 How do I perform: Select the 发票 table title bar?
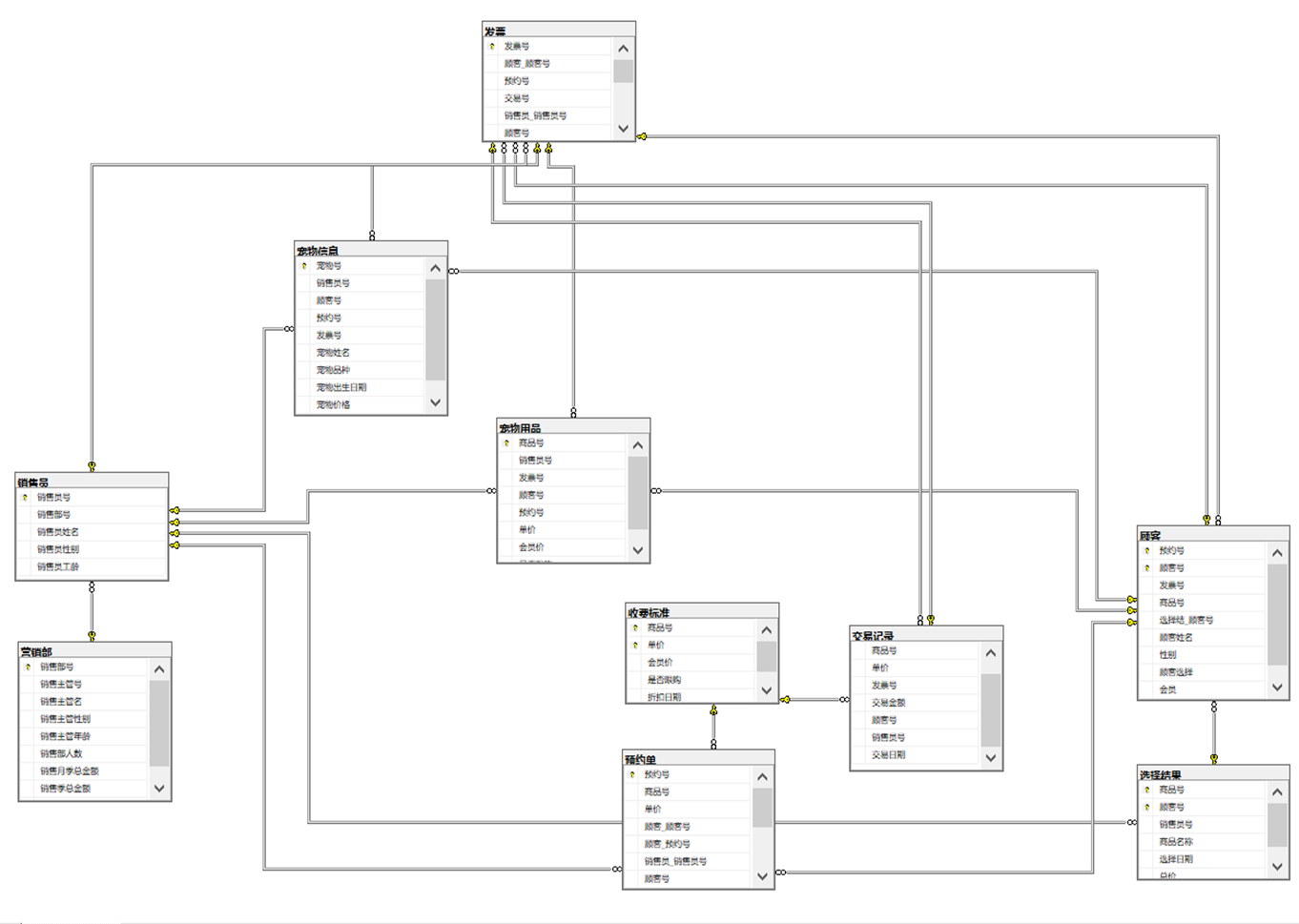(559, 30)
